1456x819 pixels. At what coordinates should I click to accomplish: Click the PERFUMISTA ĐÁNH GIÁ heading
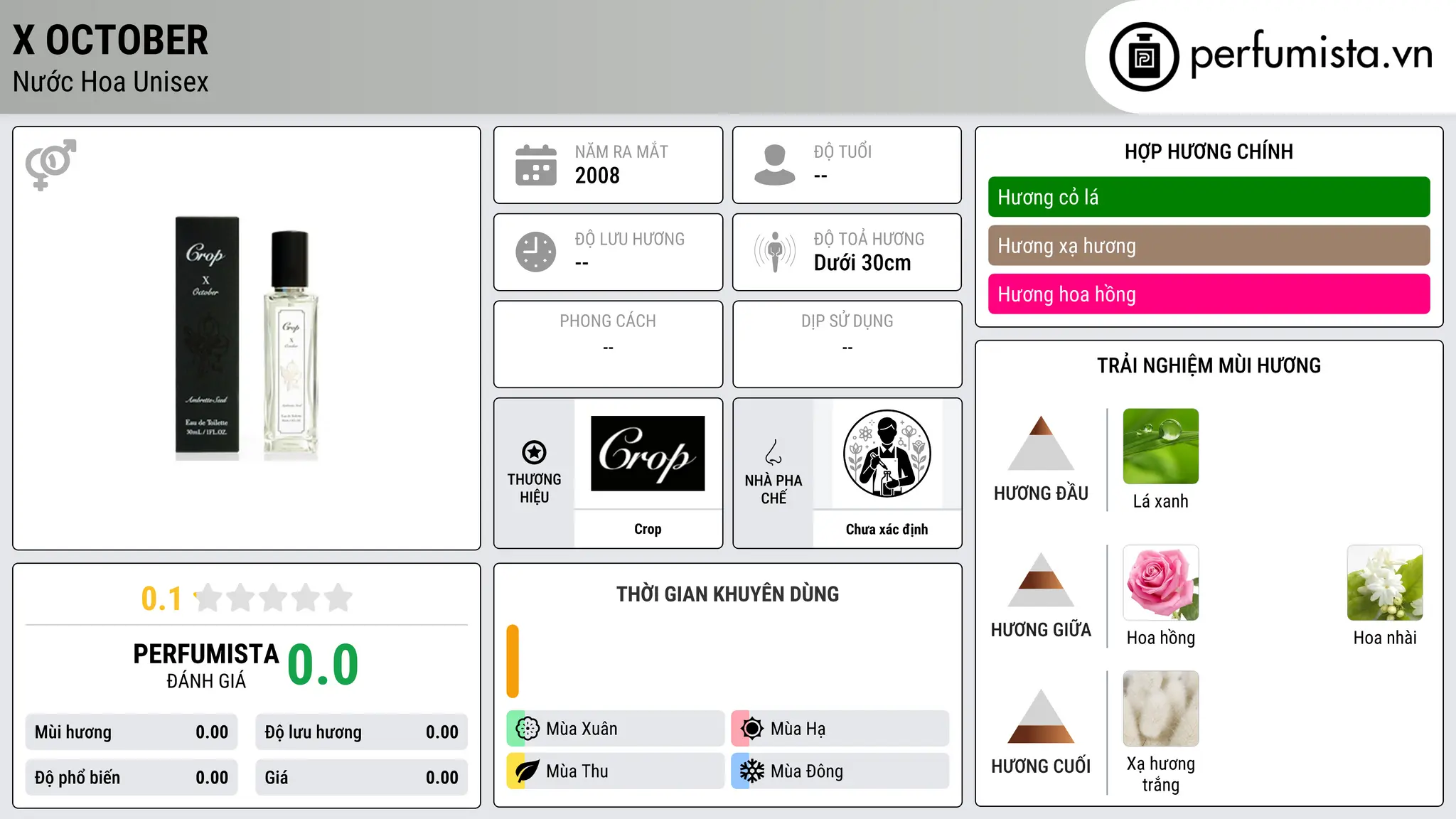click(206, 665)
